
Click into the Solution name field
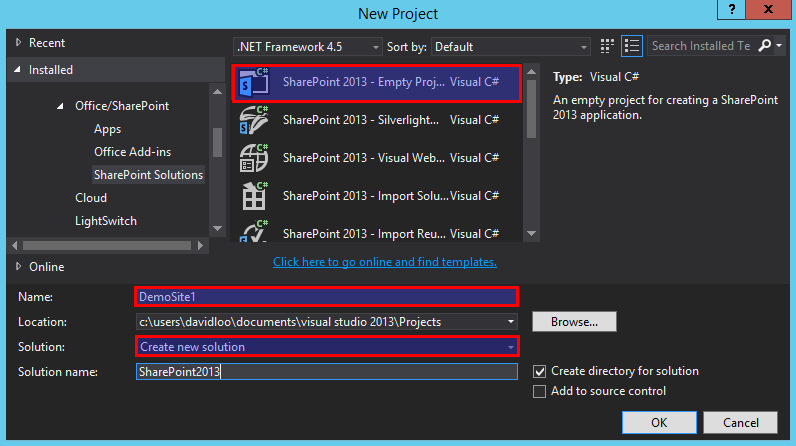coord(326,371)
